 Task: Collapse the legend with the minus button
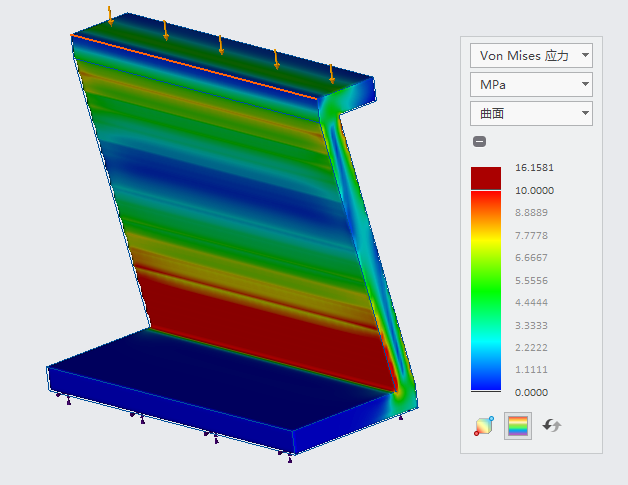click(x=479, y=142)
